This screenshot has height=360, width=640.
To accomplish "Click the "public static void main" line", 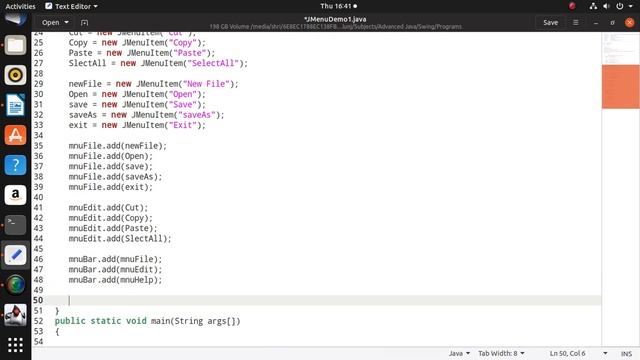I will pos(147,321).
